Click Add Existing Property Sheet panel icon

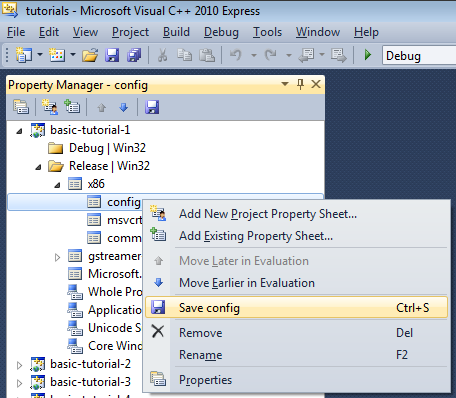(72, 107)
